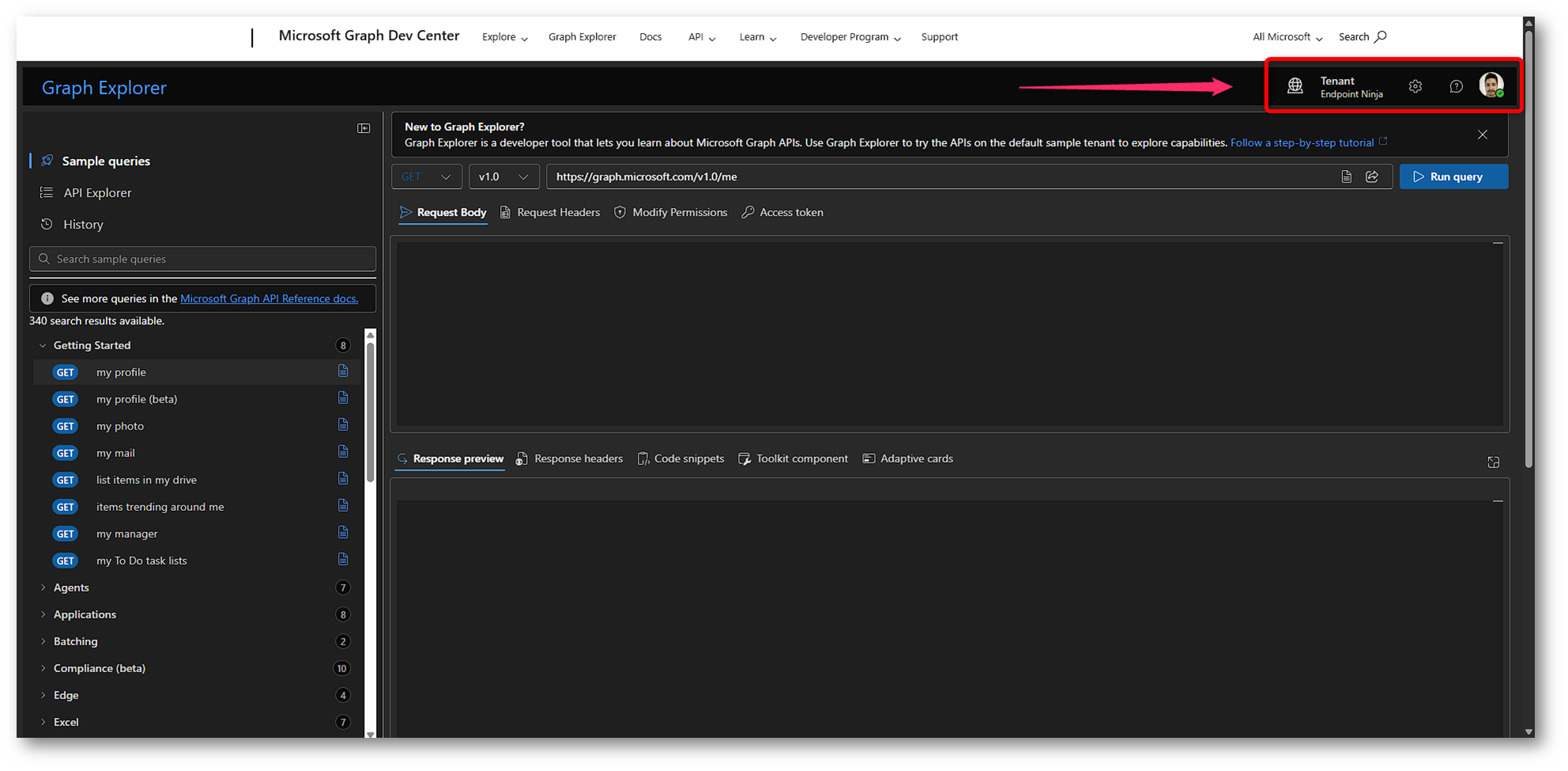Open the user profile avatar

1491,85
